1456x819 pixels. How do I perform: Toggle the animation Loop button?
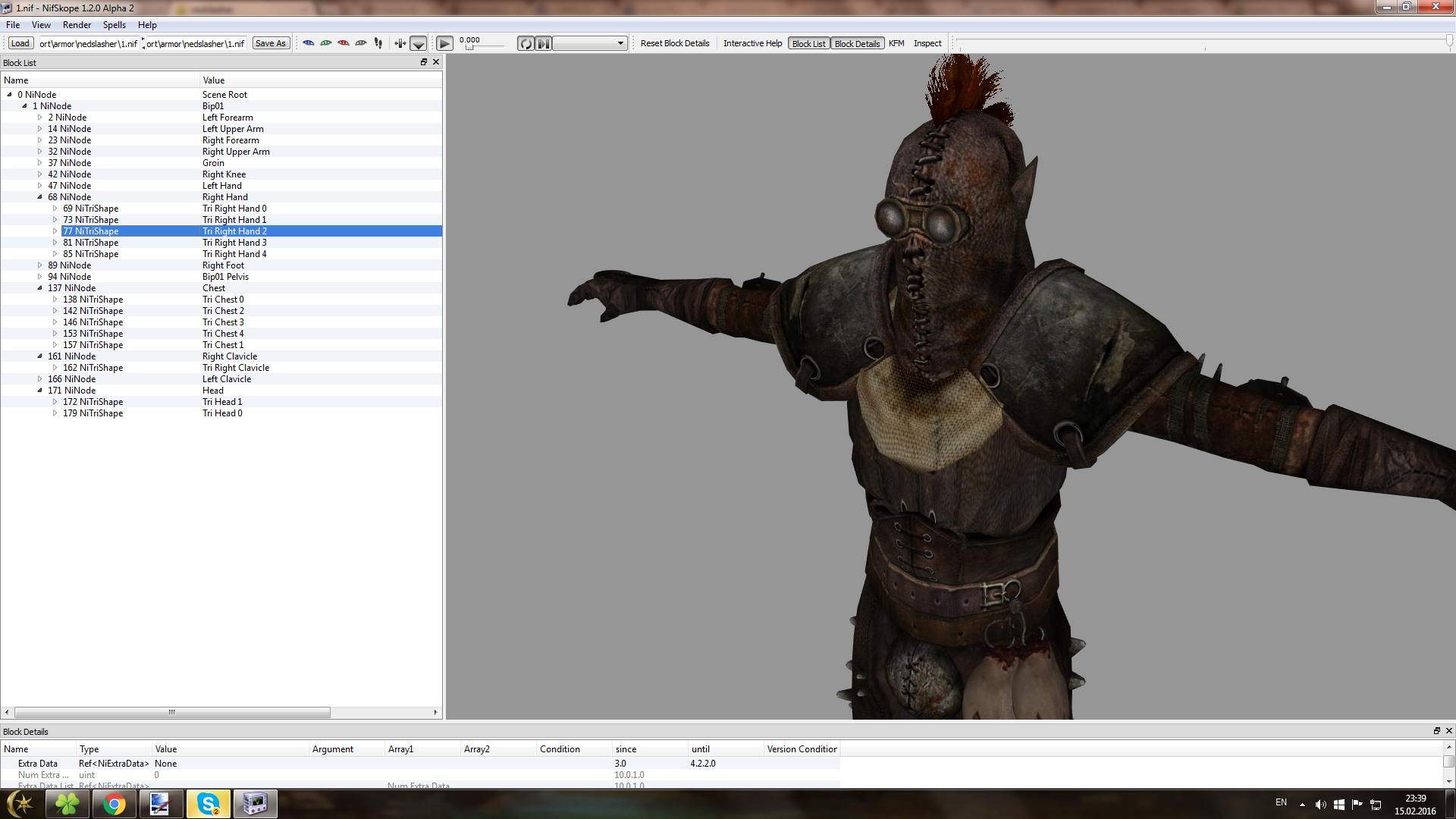[526, 43]
